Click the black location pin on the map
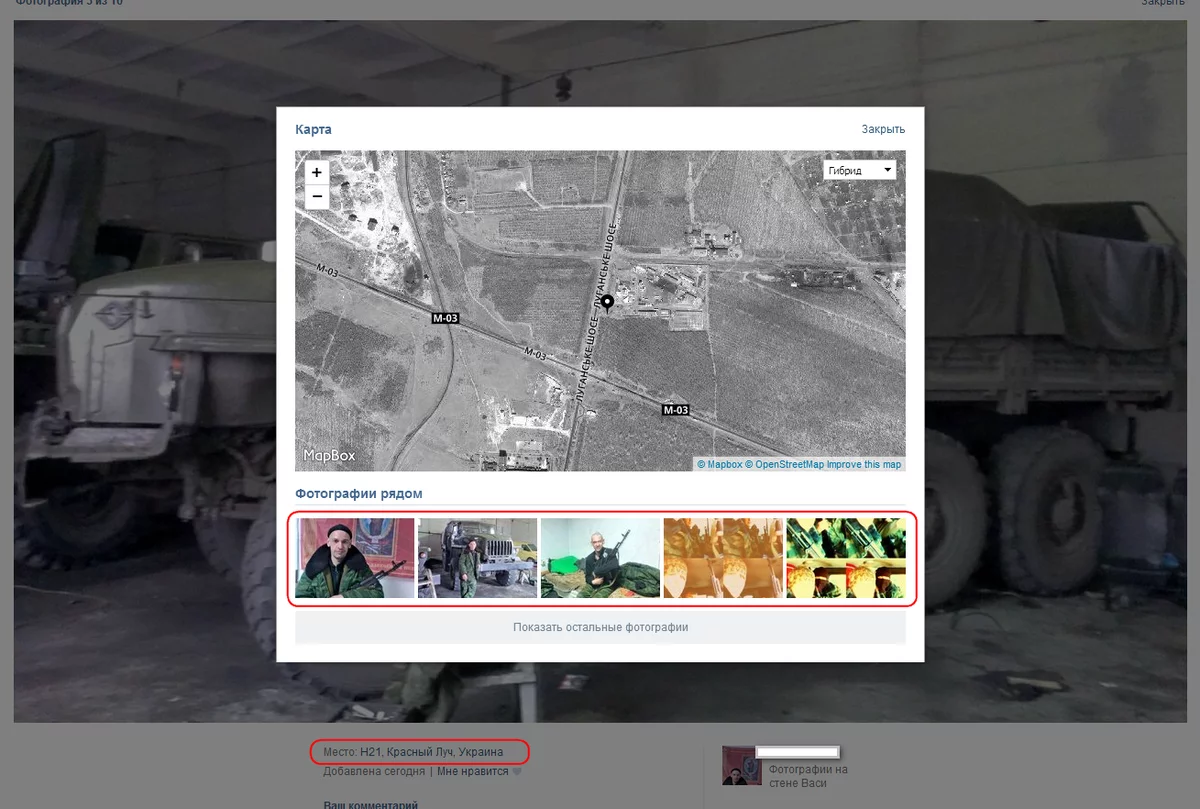Viewport: 1200px width, 809px height. [x=607, y=303]
